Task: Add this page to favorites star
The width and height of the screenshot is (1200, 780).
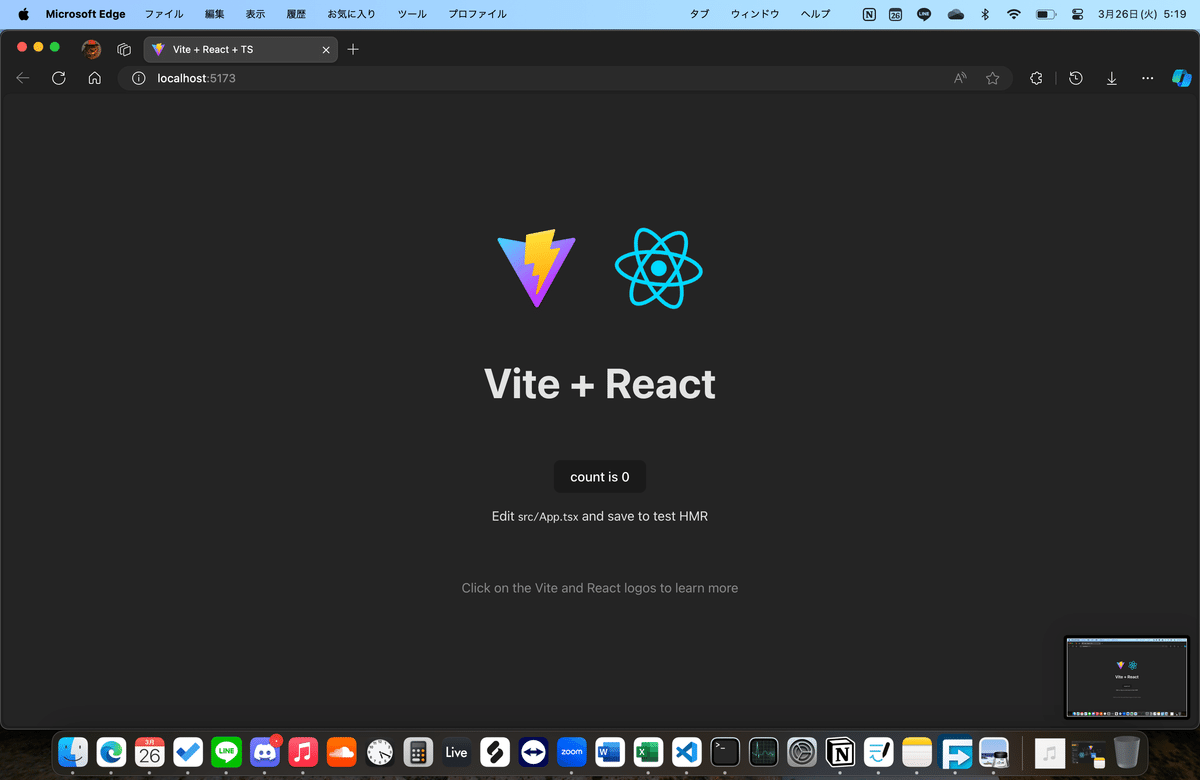Action: pyautogui.click(x=992, y=78)
